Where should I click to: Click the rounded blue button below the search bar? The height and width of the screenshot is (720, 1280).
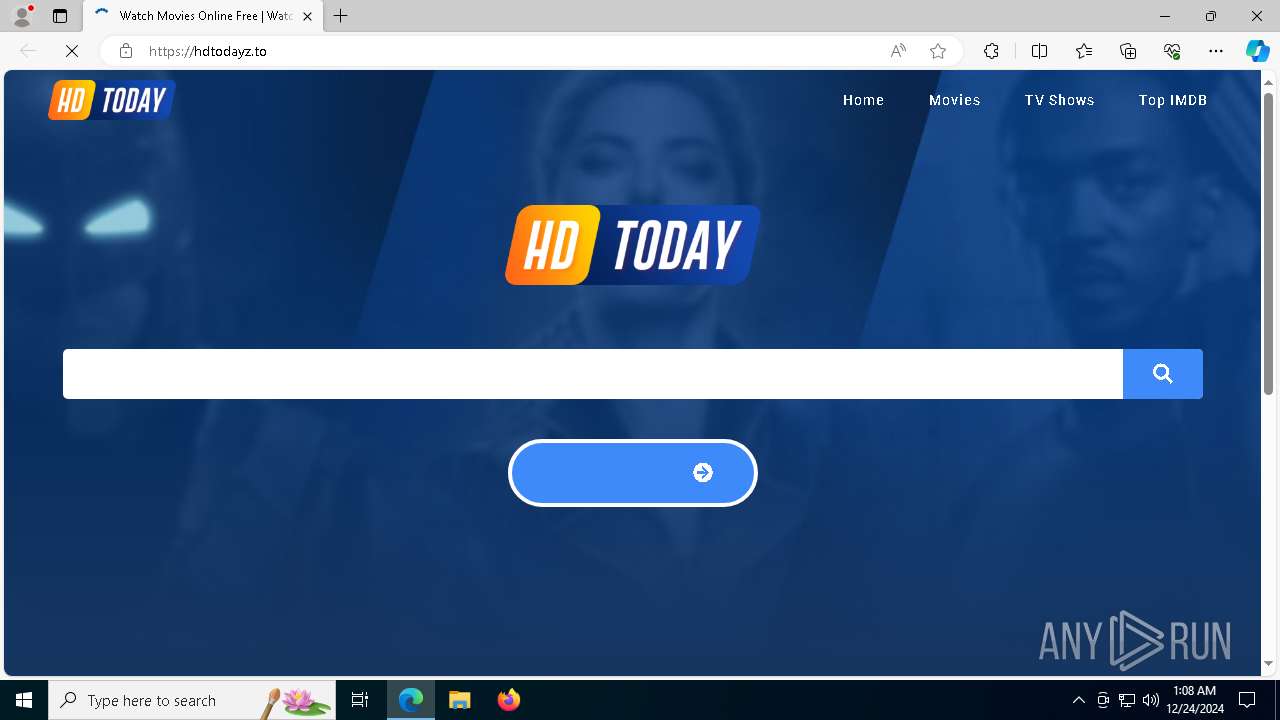point(633,473)
